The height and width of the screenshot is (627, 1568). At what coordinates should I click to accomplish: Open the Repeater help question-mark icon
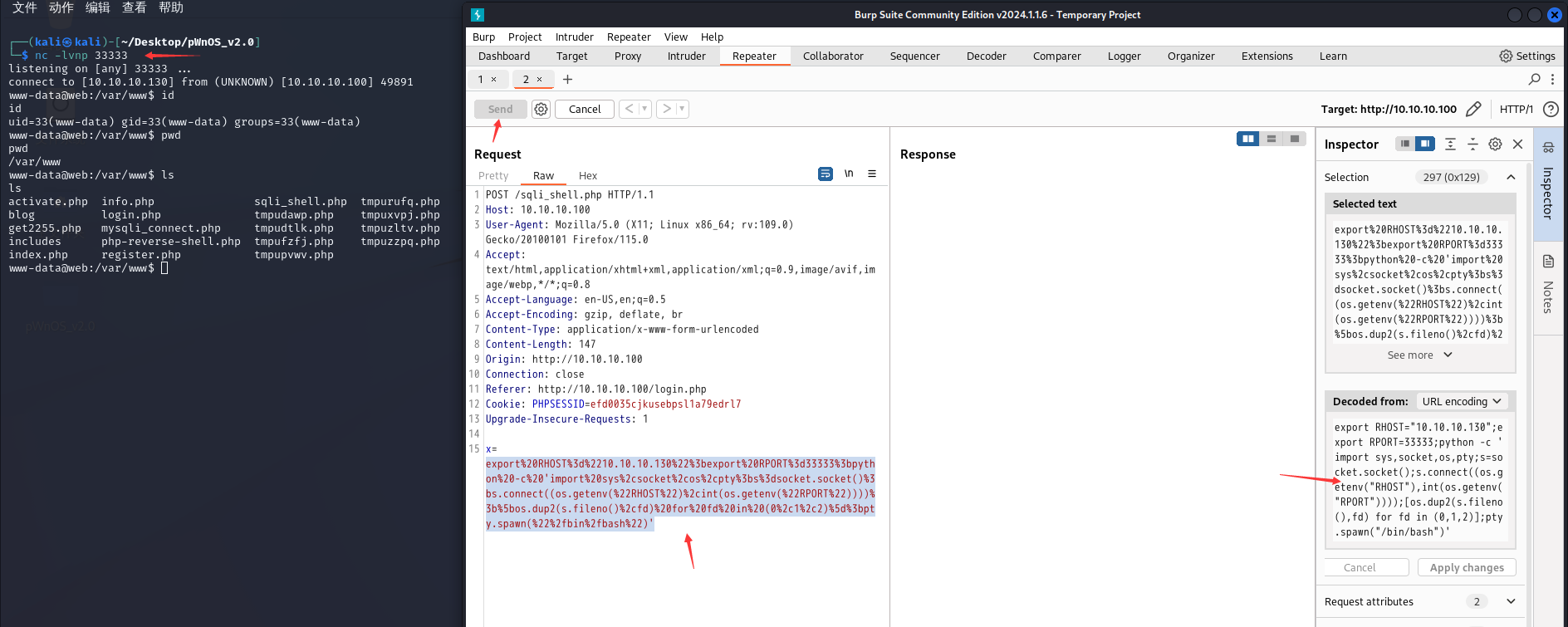(1551, 109)
